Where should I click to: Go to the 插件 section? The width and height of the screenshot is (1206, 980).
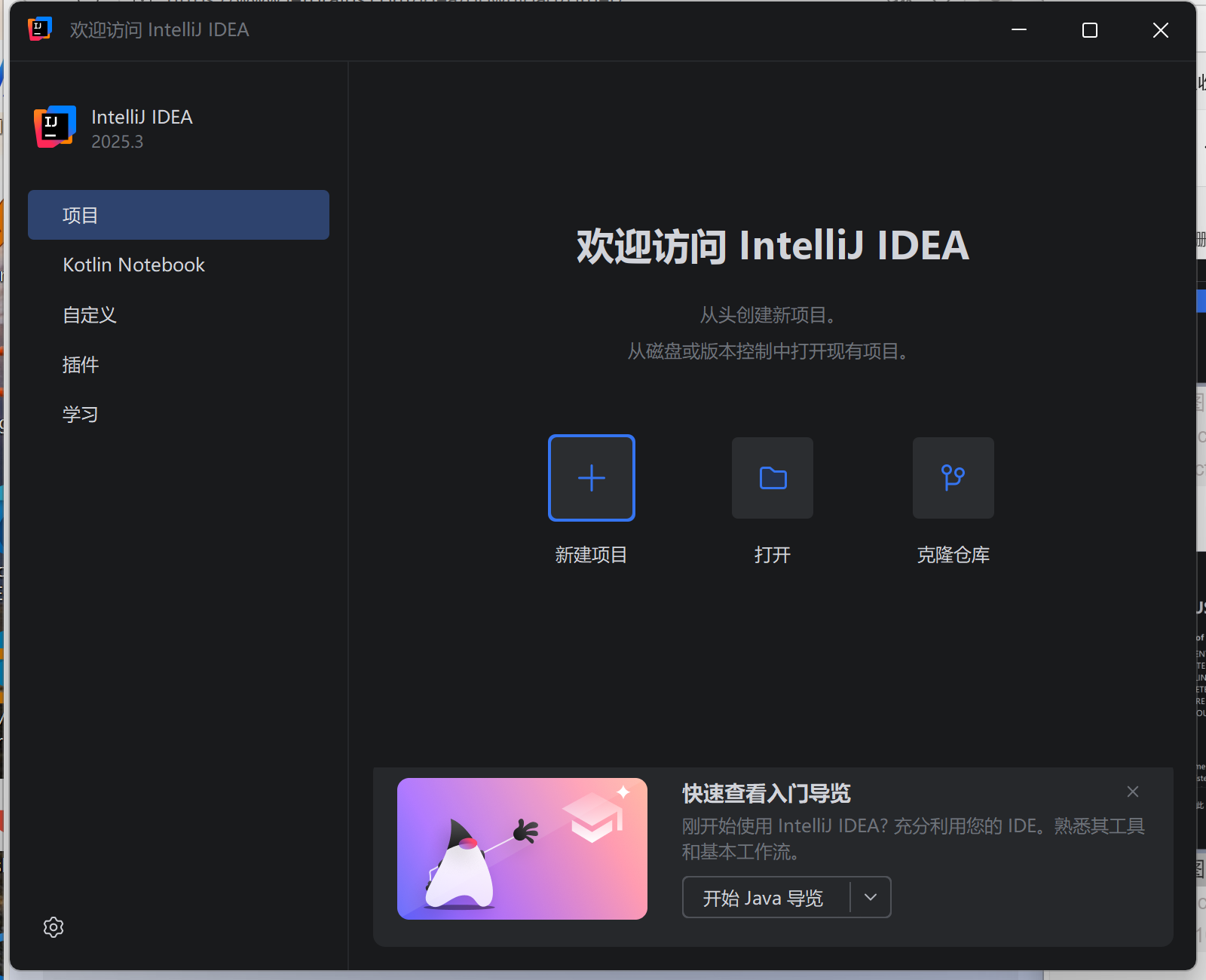click(179, 364)
